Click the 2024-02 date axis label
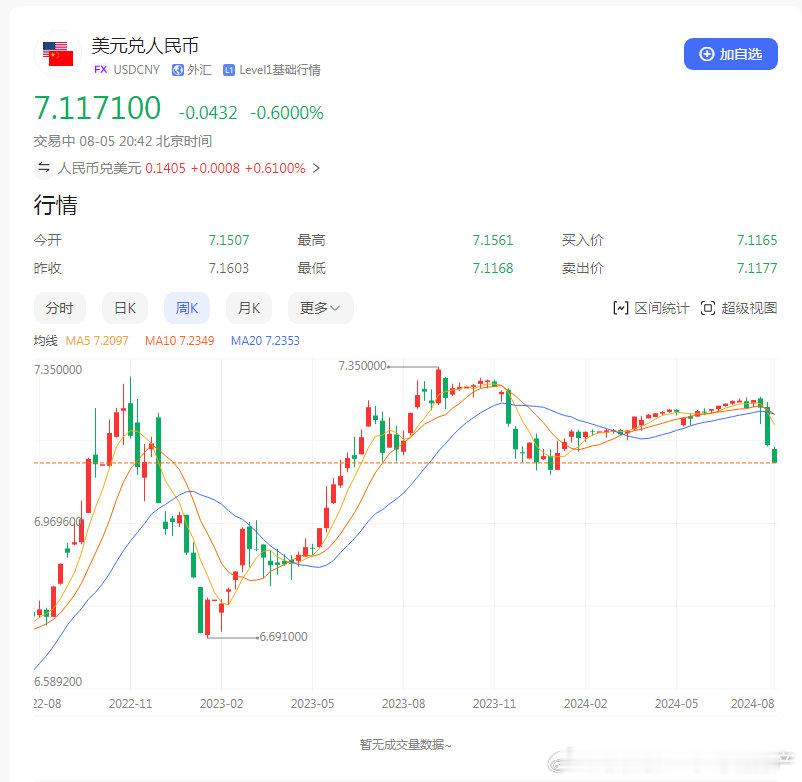Image resolution: width=802 pixels, height=782 pixels. (x=585, y=704)
